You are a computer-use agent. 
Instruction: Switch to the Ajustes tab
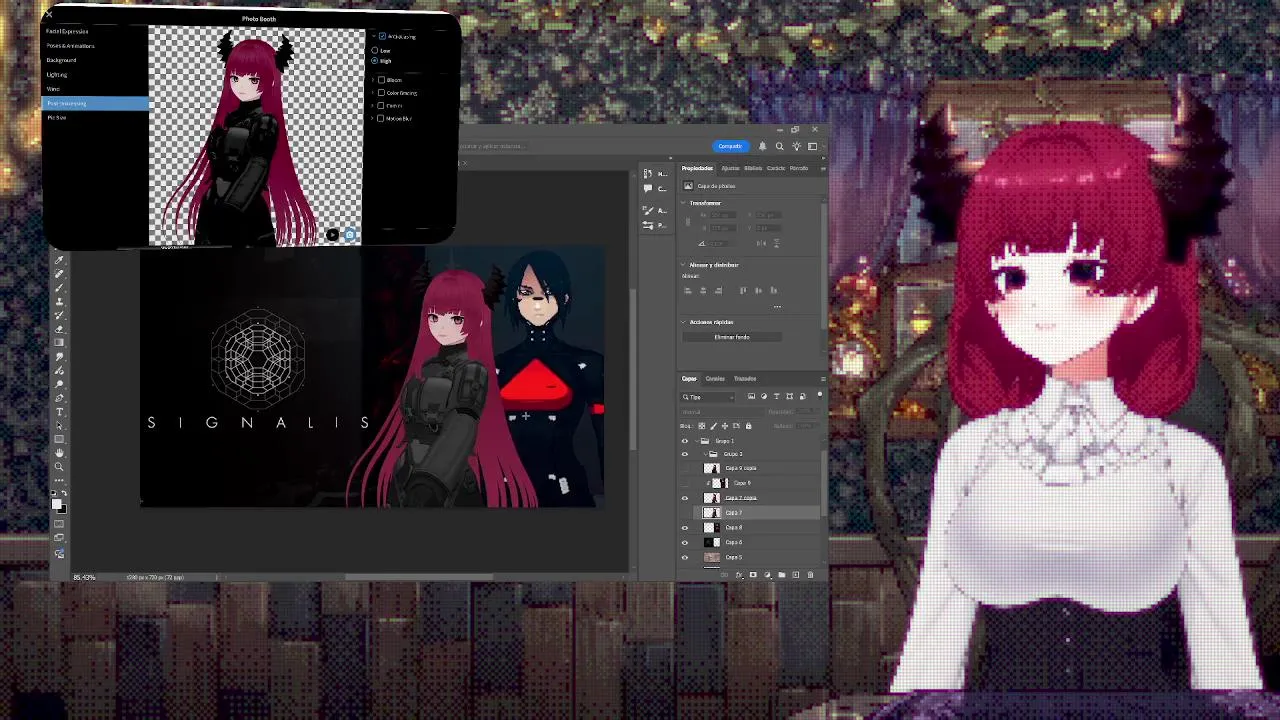730,168
